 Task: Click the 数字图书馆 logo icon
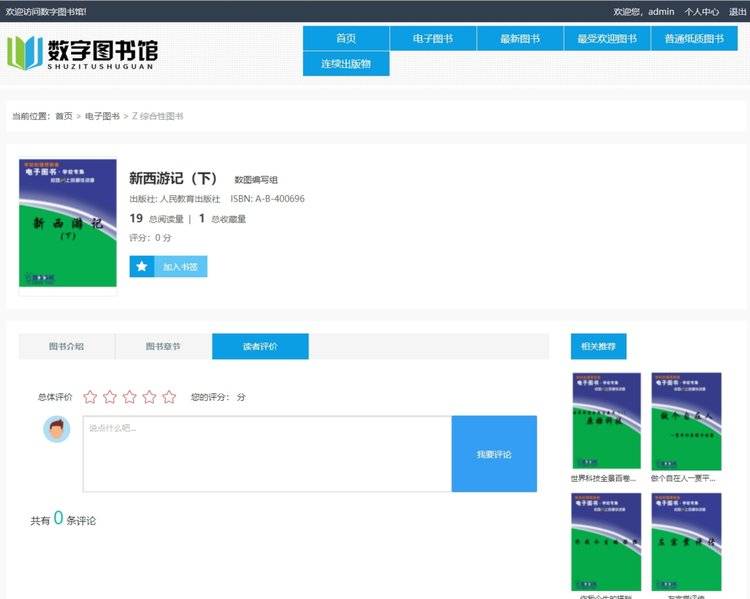[25, 52]
